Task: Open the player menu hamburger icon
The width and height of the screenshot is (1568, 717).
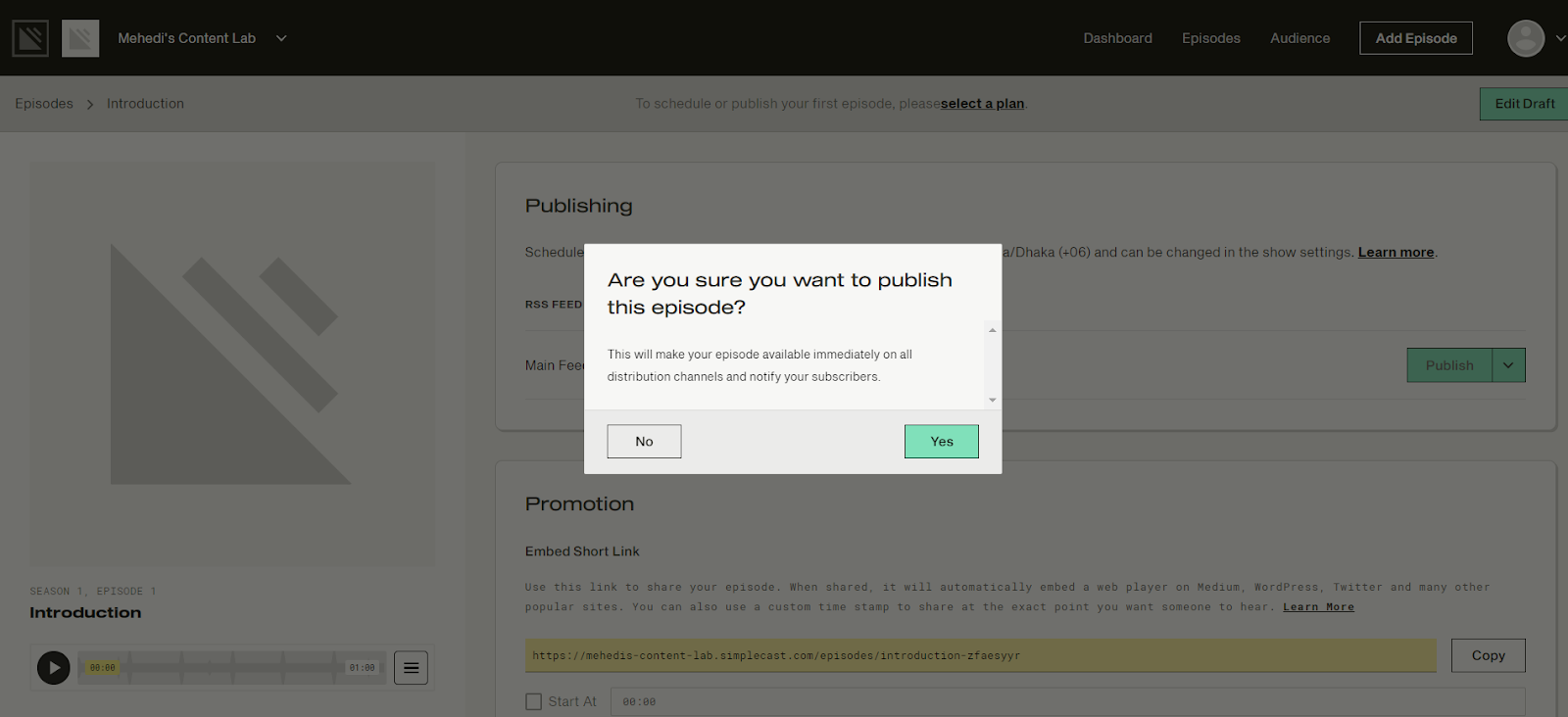Action: (x=411, y=668)
